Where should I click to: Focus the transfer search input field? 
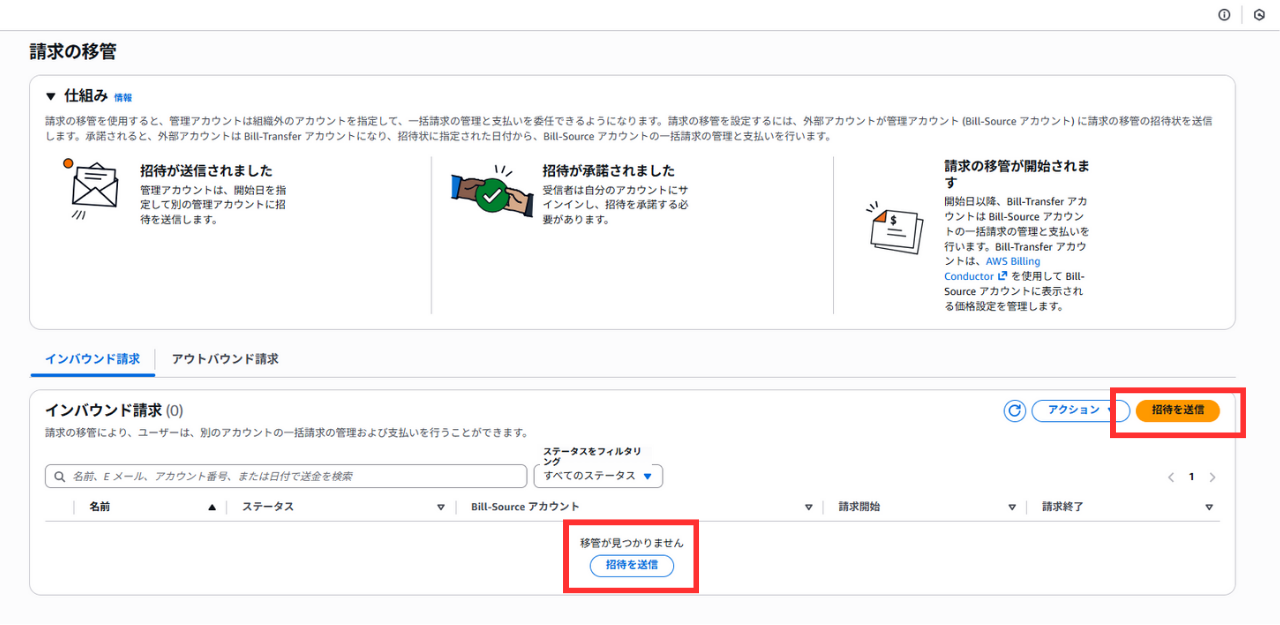click(290, 476)
